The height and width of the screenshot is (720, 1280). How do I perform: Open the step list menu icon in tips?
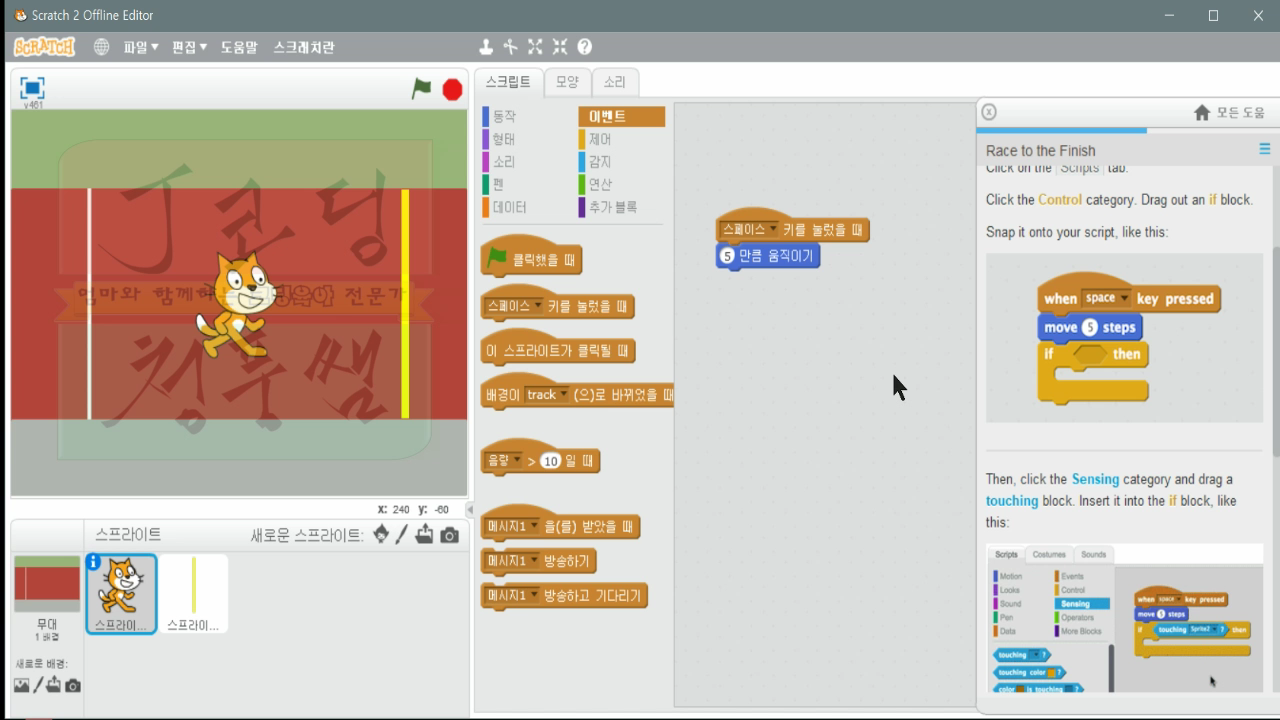point(1265,149)
